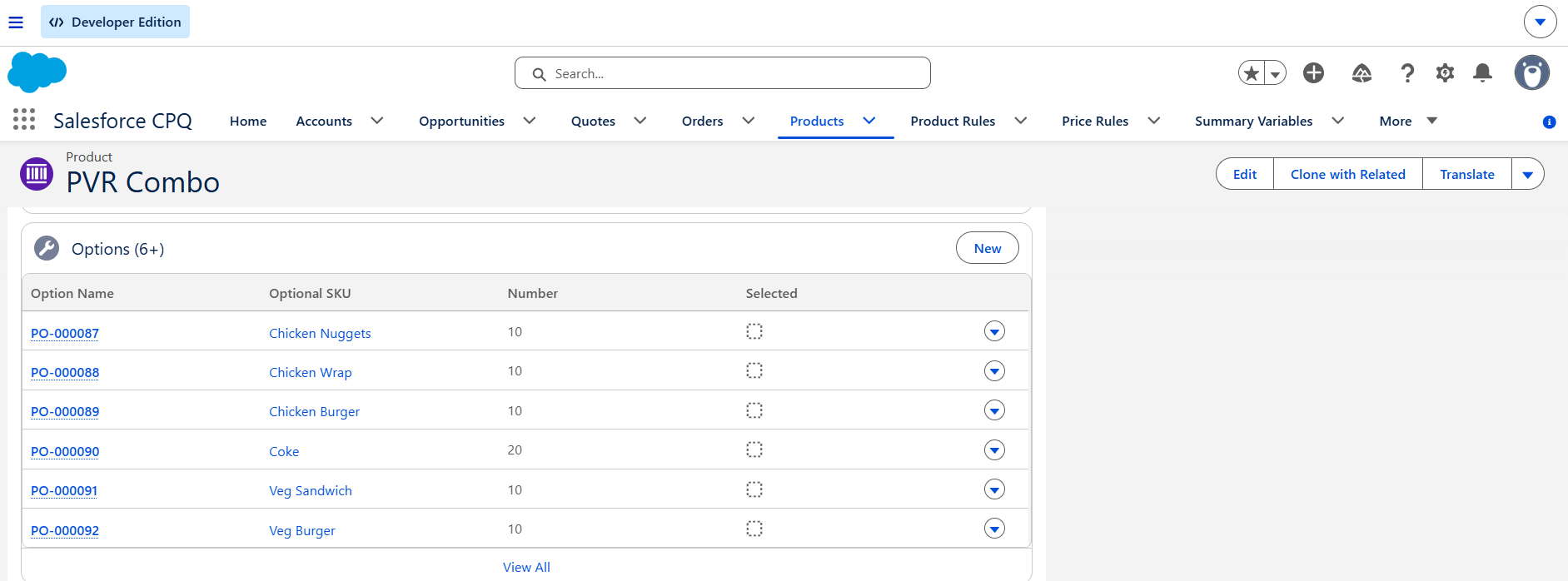Click the PVR Combo product icon

[x=37, y=174]
